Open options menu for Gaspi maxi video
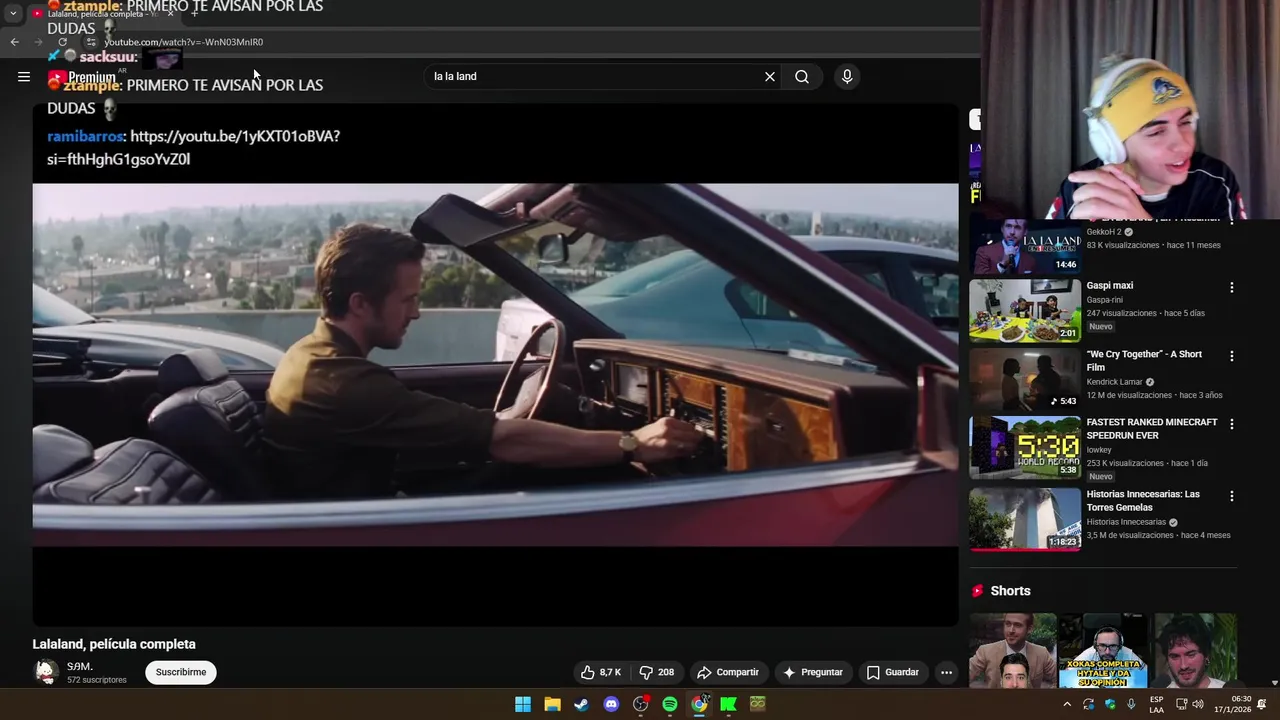Viewport: 1280px width, 720px height. pyautogui.click(x=1231, y=287)
